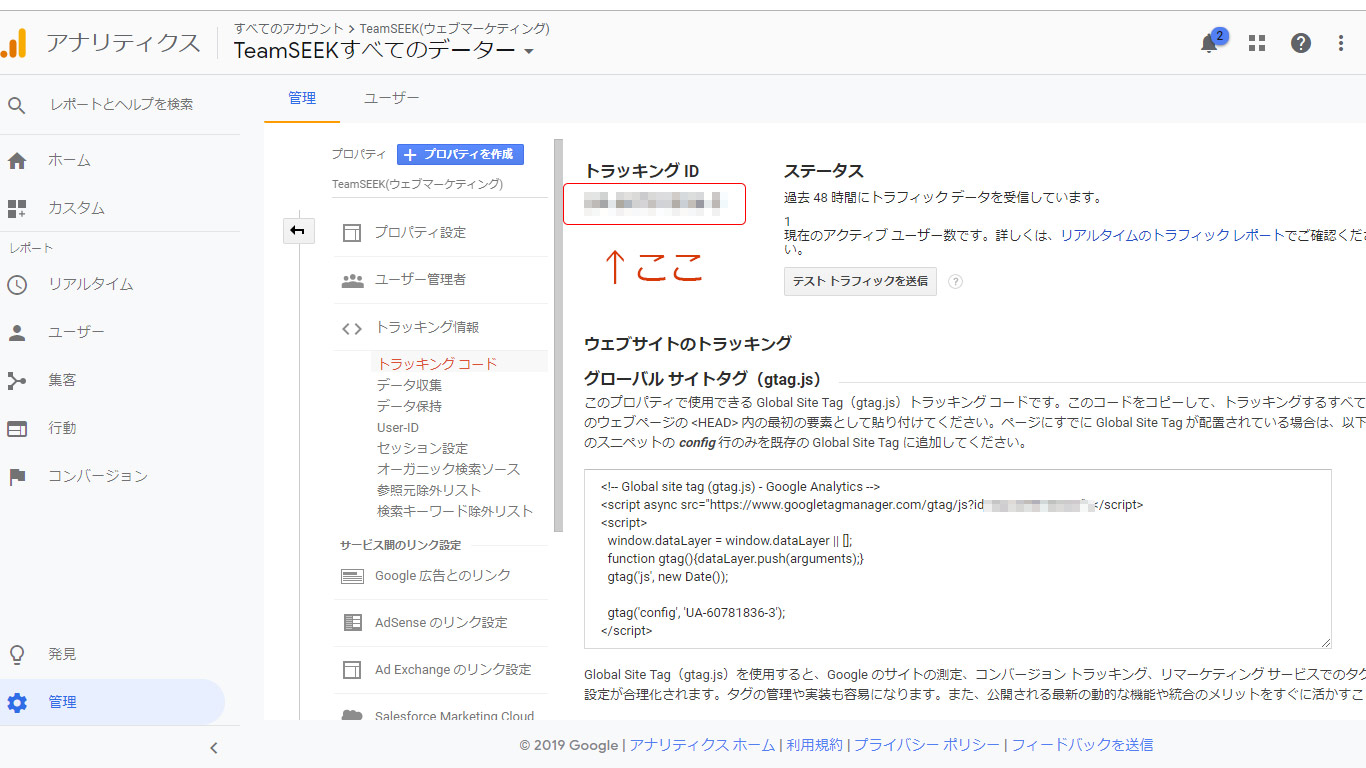Open 集客 reports in the sidebar
Screen dimensions: 1366x768
62,380
